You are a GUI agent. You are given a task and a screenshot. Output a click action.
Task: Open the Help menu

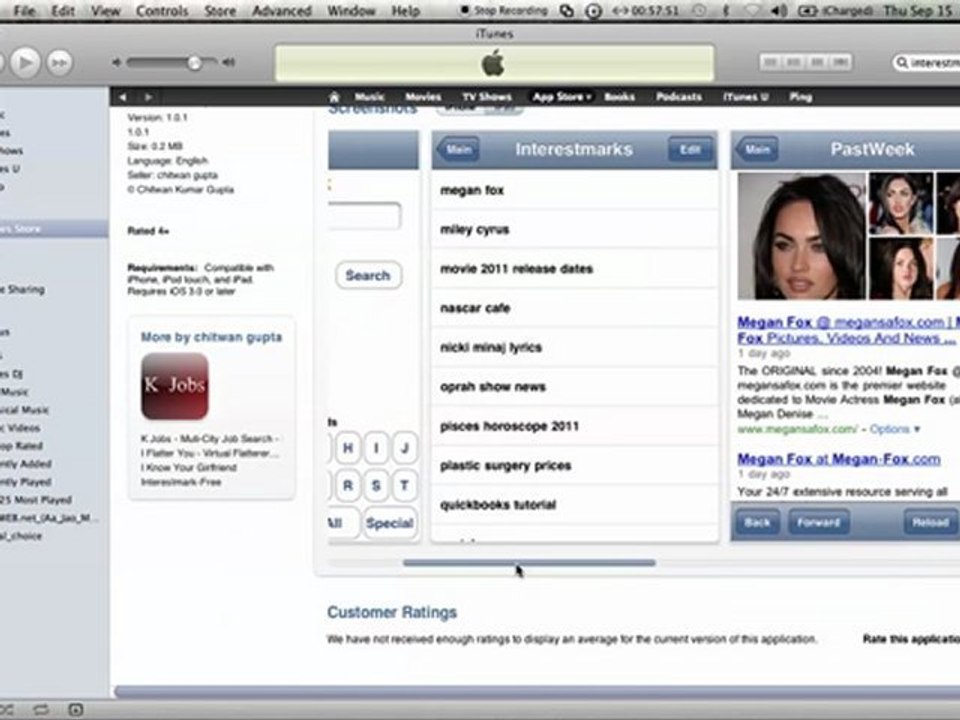(x=405, y=10)
